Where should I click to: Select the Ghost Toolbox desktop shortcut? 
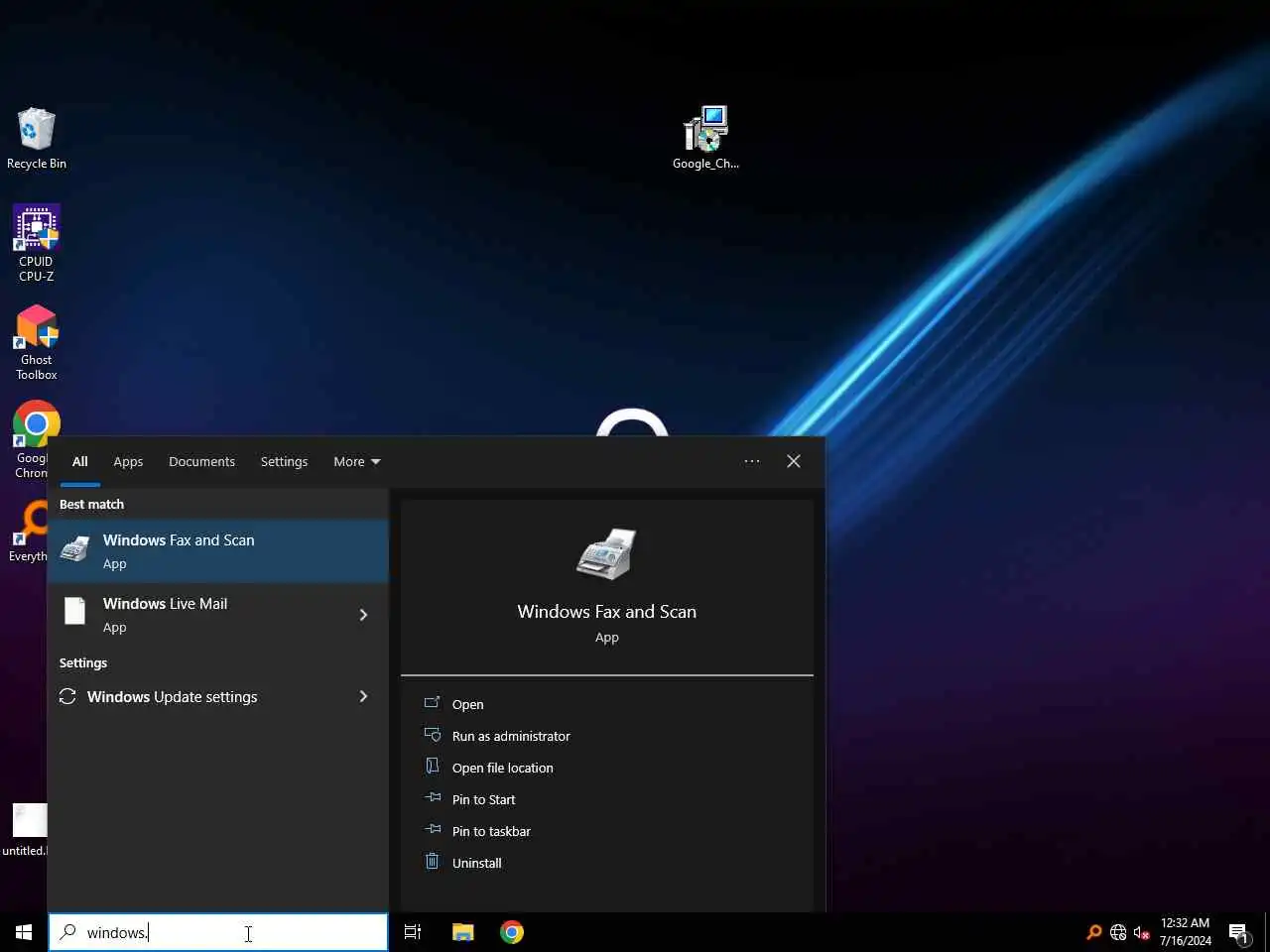tap(37, 342)
